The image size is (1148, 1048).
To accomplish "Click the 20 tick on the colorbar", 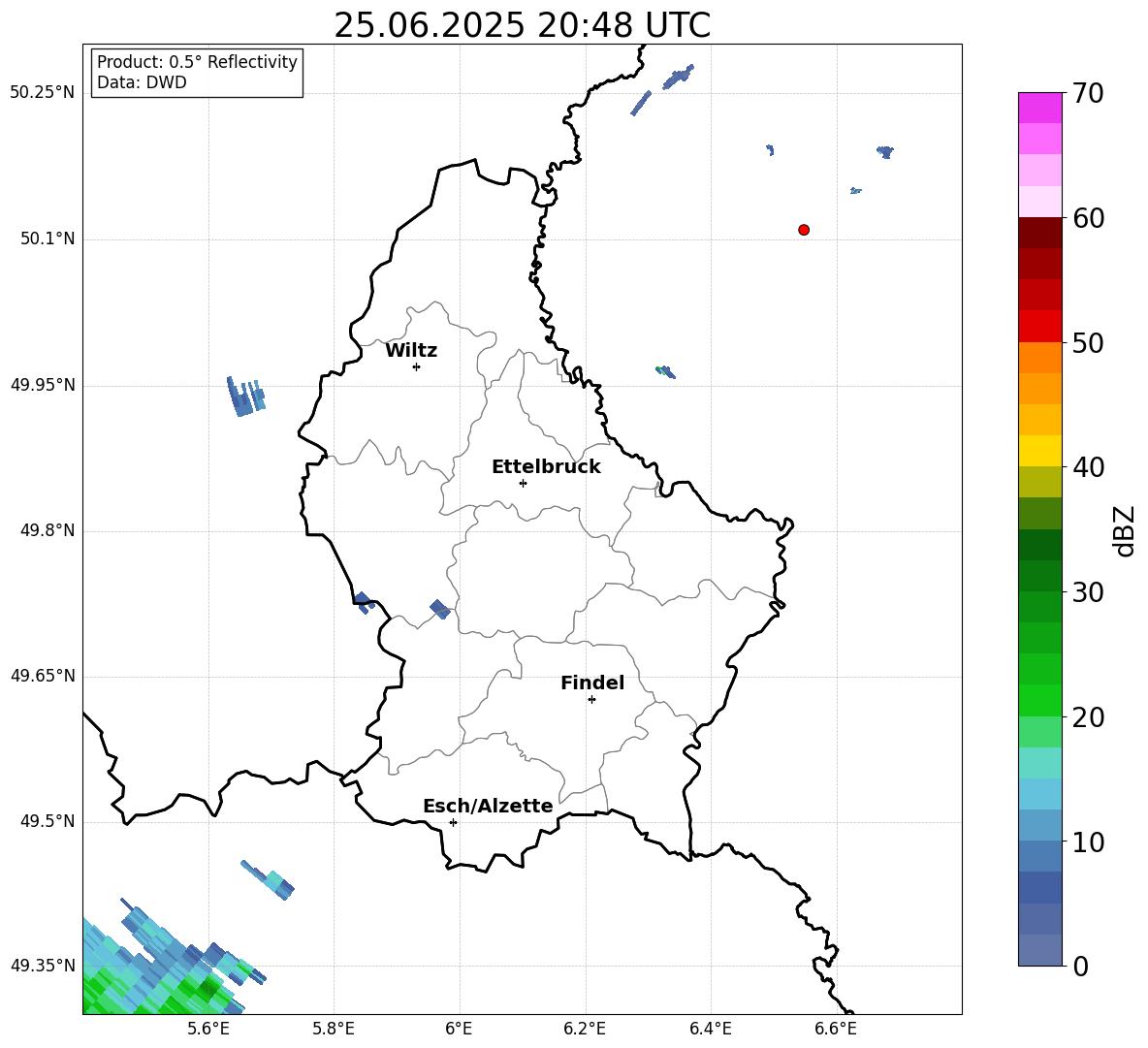I will 1088,717.
